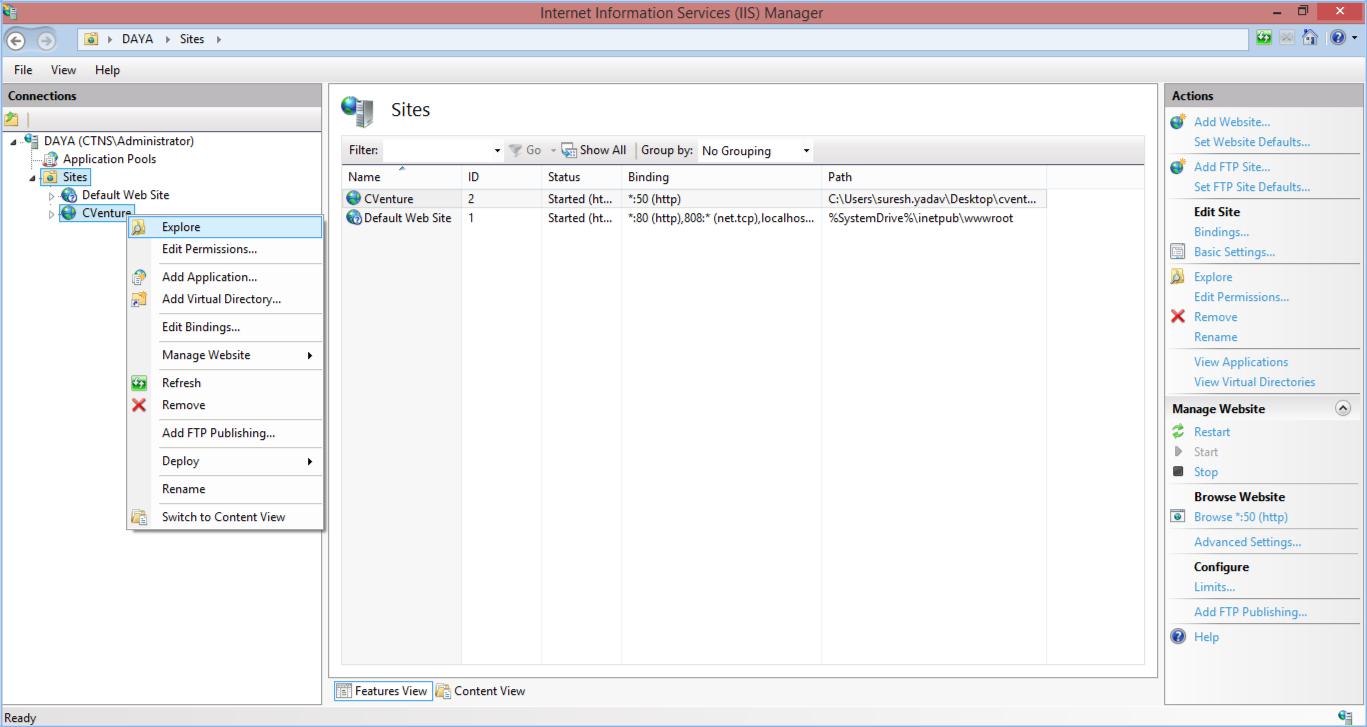Screen dimensions: 1367x727
Task: Click the Advanced Settings link
Action: point(1247,542)
